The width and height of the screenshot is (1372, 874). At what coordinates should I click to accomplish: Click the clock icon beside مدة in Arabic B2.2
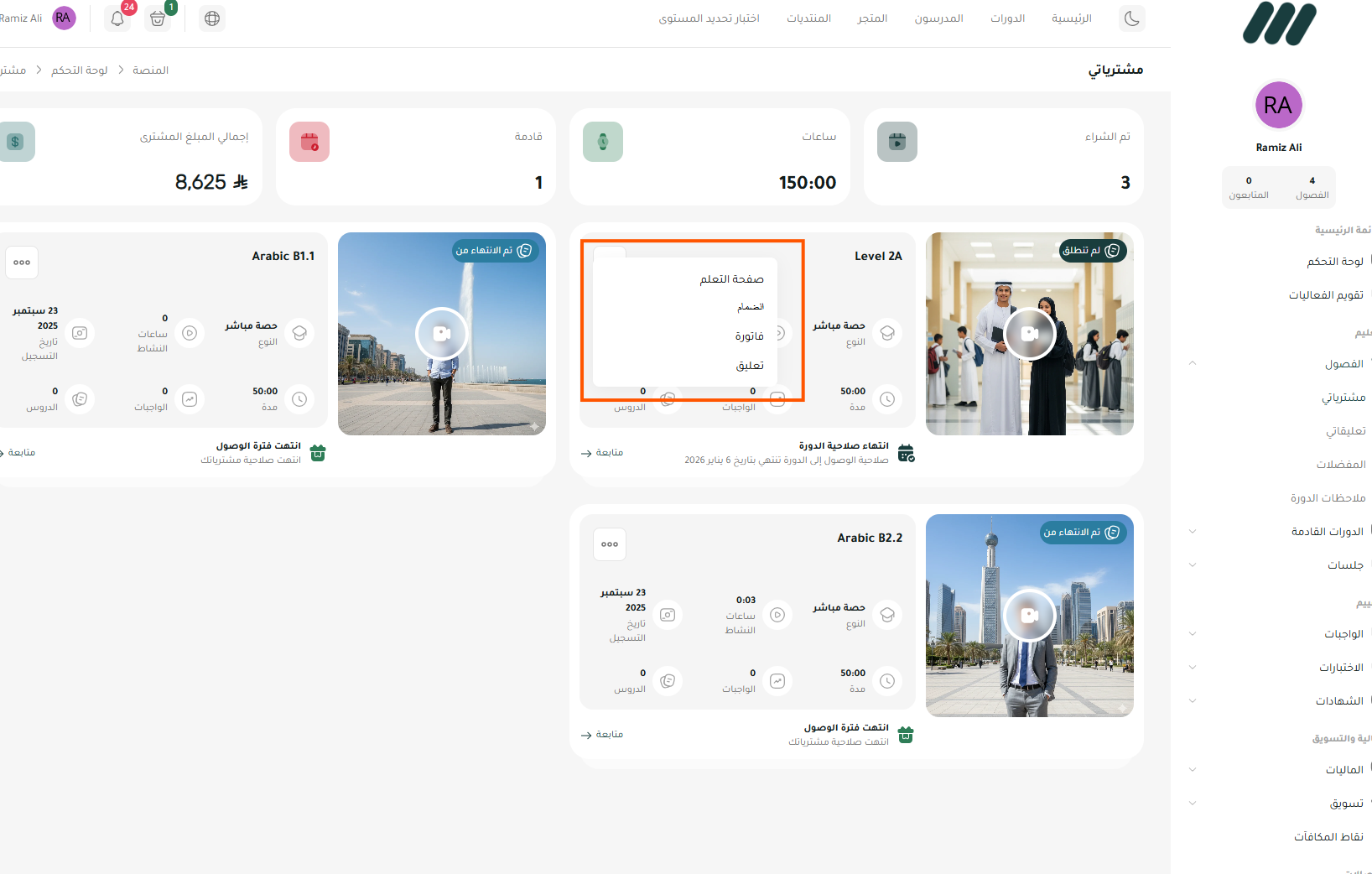point(887,681)
